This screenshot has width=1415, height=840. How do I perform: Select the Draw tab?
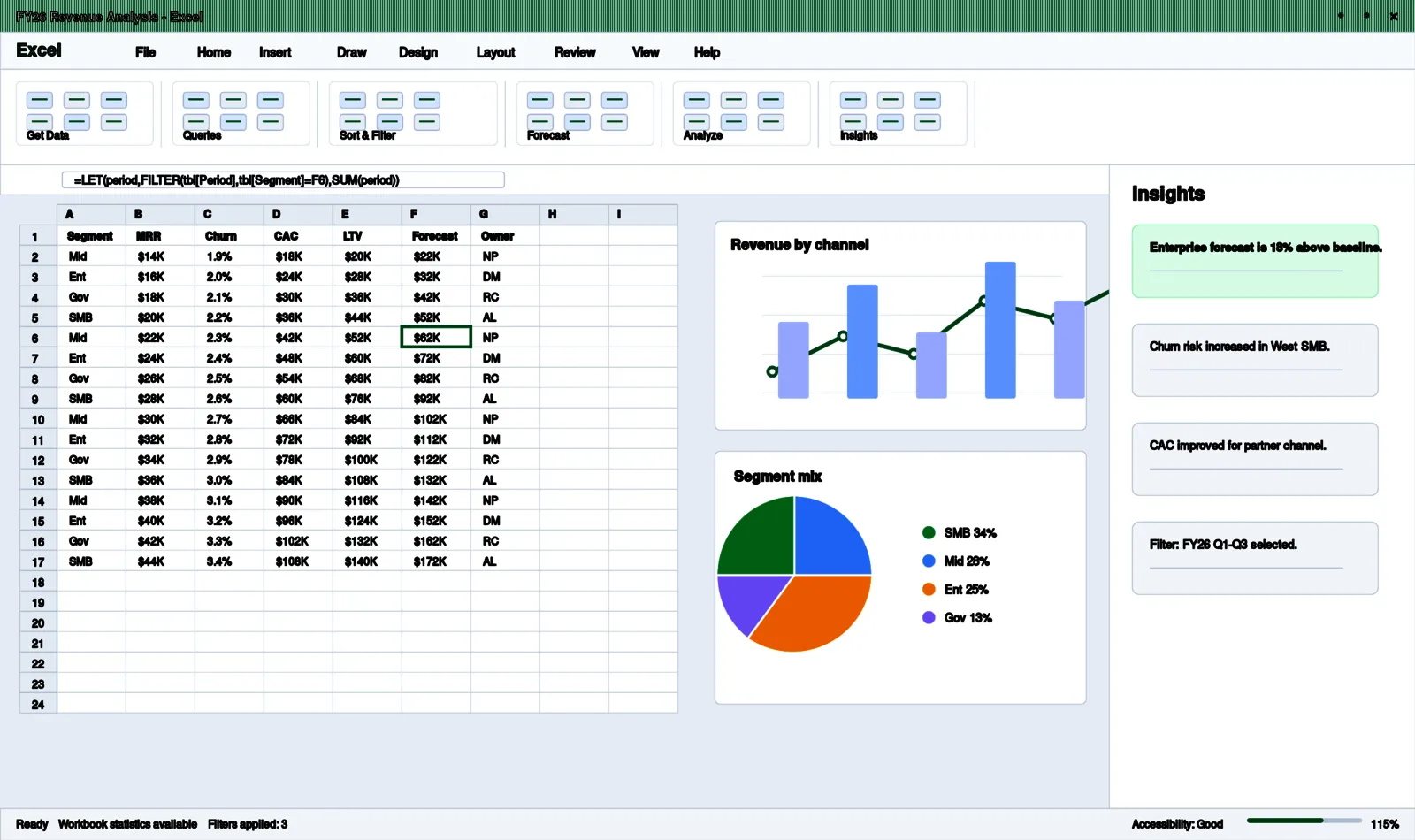[x=351, y=52]
